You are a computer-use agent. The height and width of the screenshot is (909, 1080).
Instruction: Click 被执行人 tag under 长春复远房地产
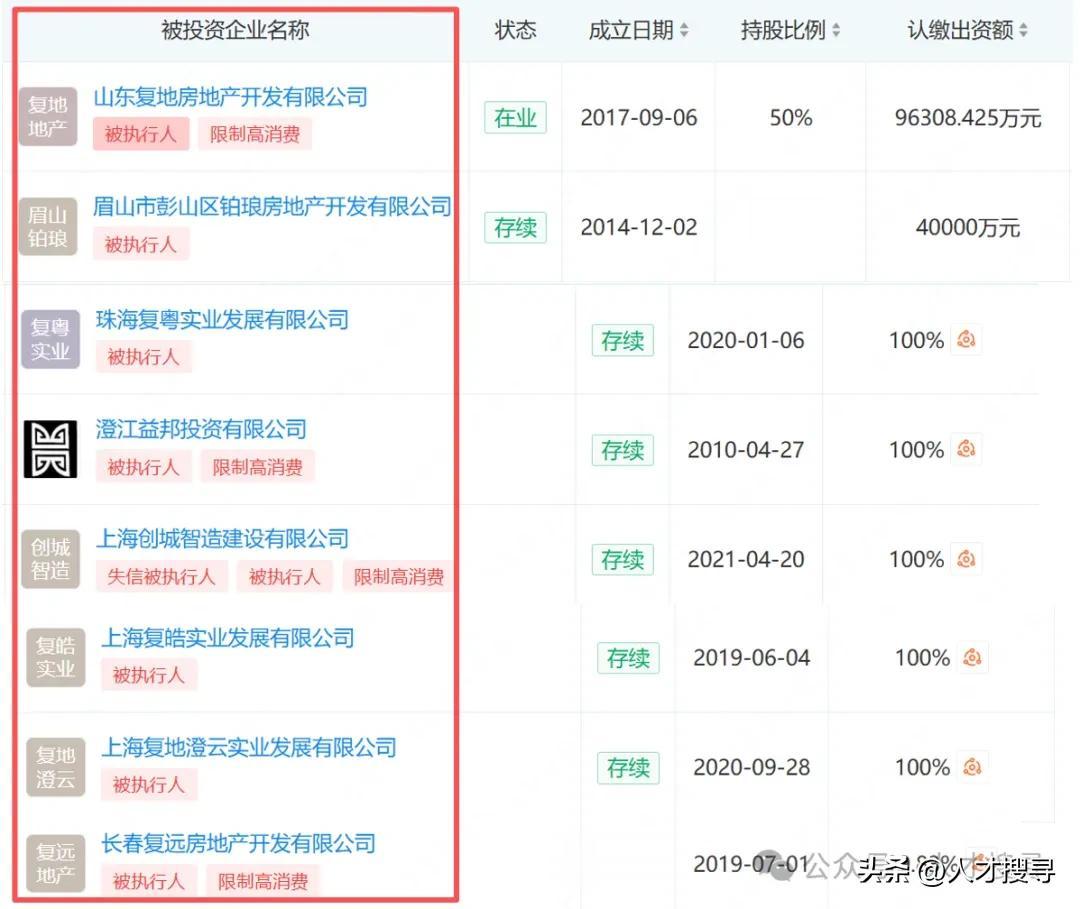click(149, 881)
